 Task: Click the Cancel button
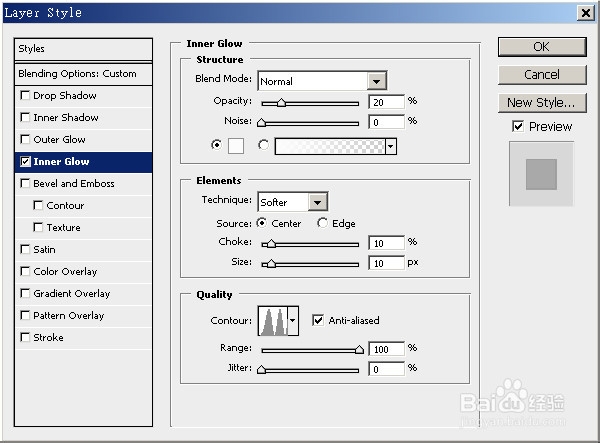click(x=542, y=75)
